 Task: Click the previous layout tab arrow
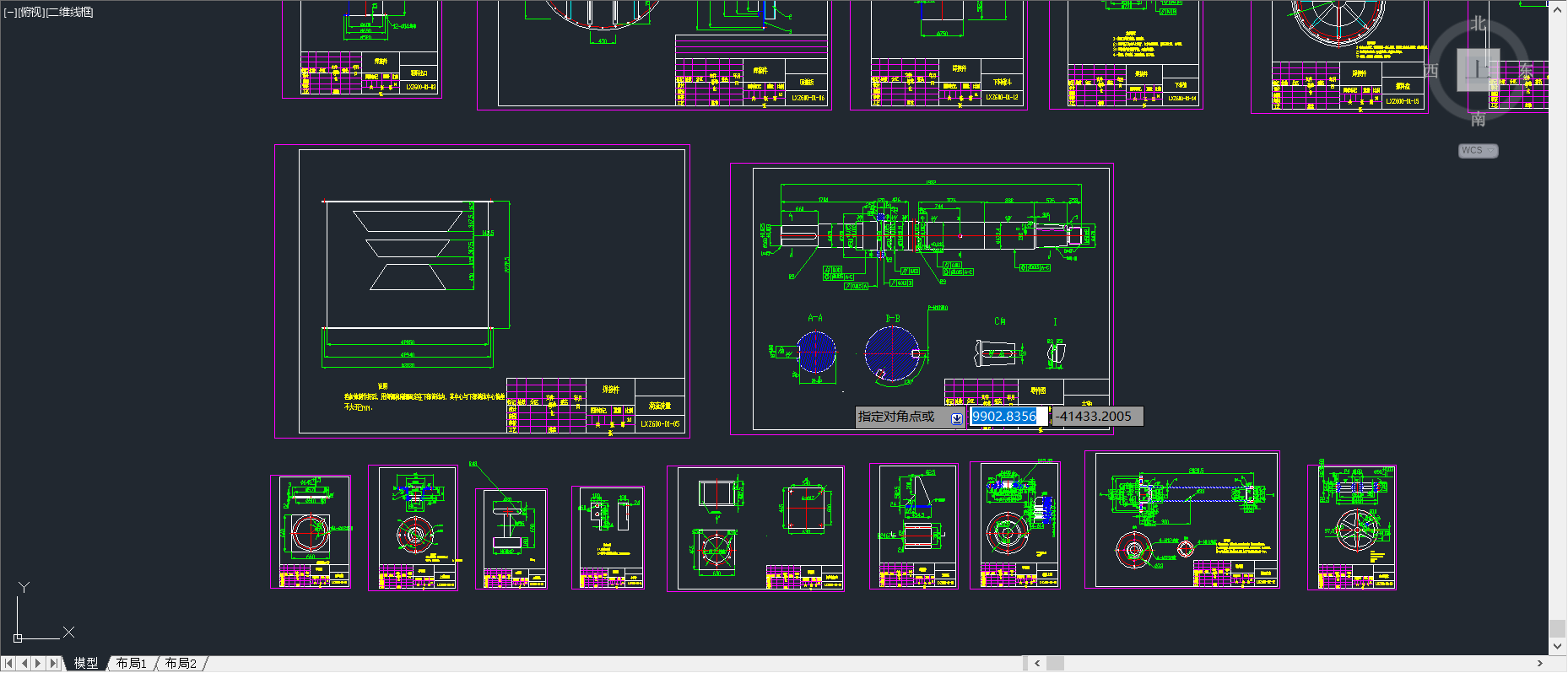pyautogui.click(x=24, y=664)
